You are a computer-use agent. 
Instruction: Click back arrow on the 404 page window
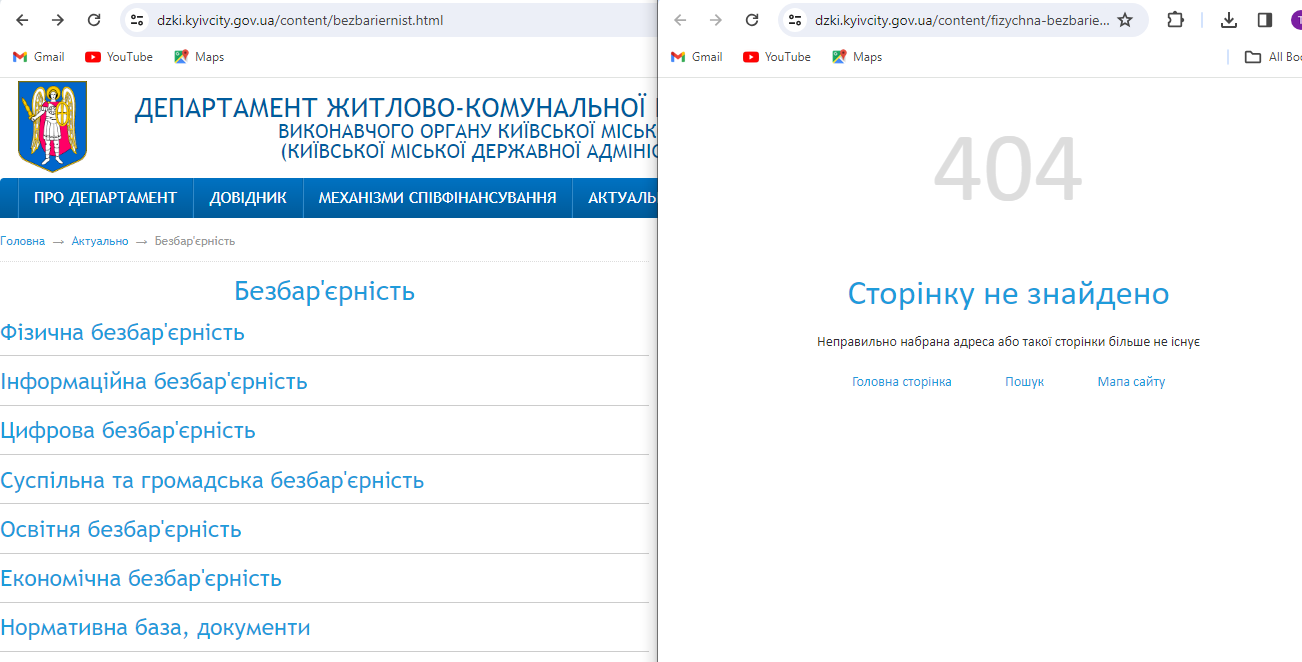[x=680, y=18]
